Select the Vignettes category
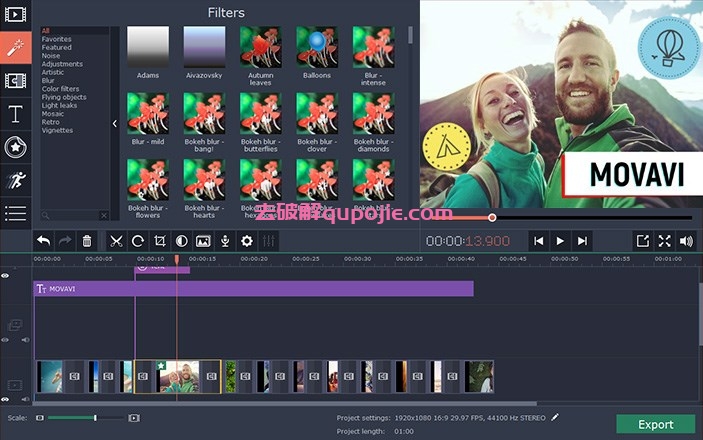Screen dimensions: 703x440 click(x=57, y=130)
